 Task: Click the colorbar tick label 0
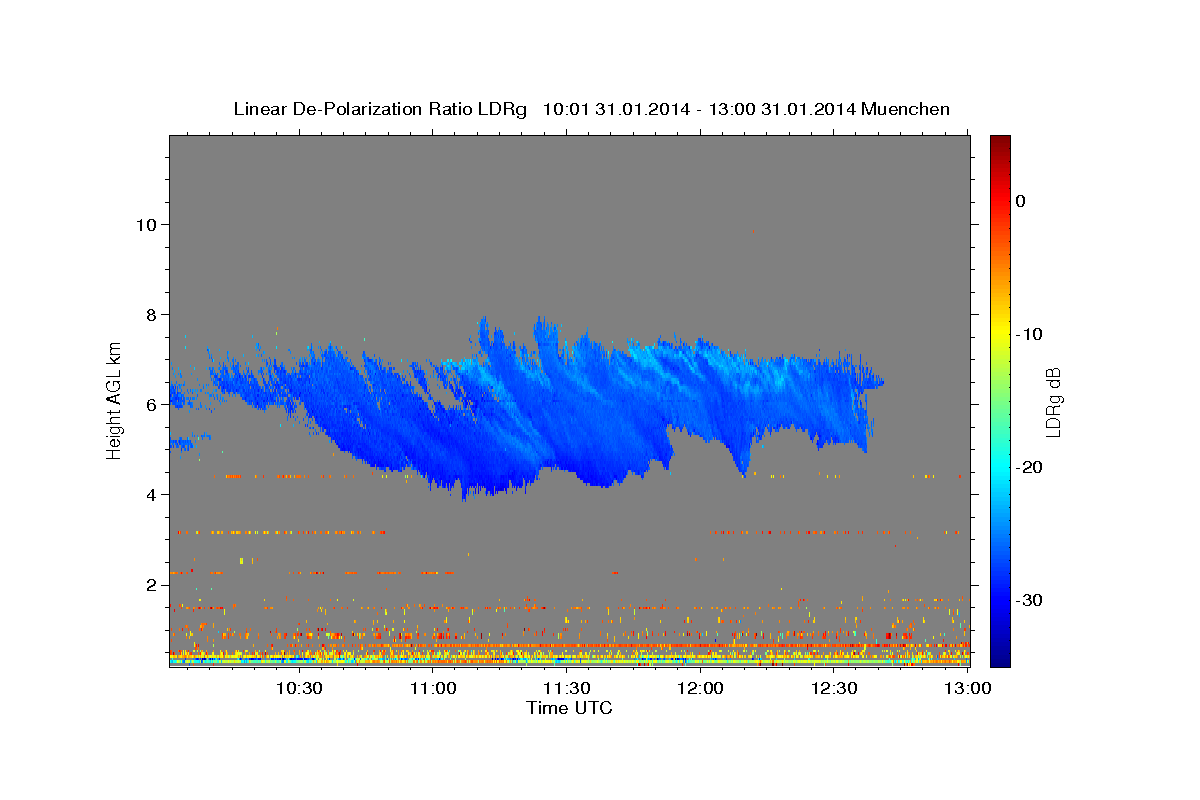(1021, 201)
